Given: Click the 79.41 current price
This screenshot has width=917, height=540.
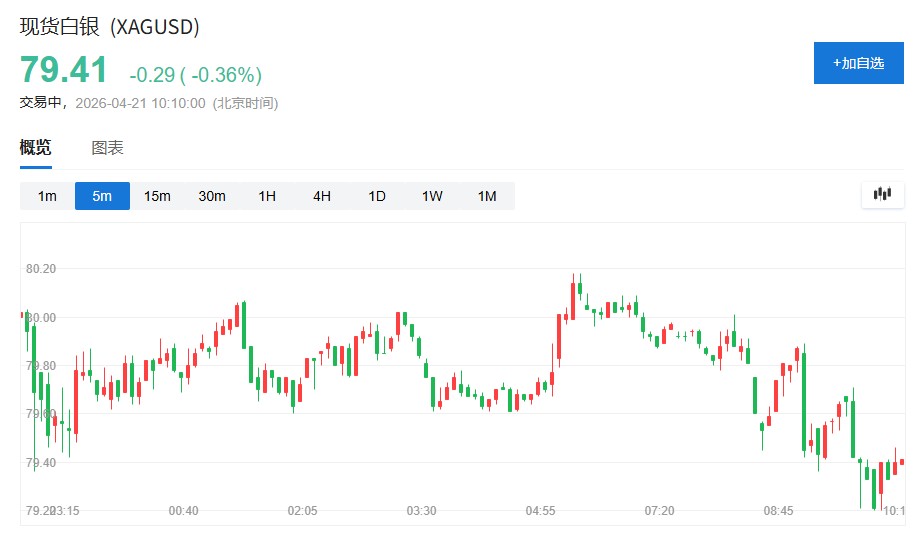Looking at the screenshot, I should pyautogui.click(x=63, y=71).
